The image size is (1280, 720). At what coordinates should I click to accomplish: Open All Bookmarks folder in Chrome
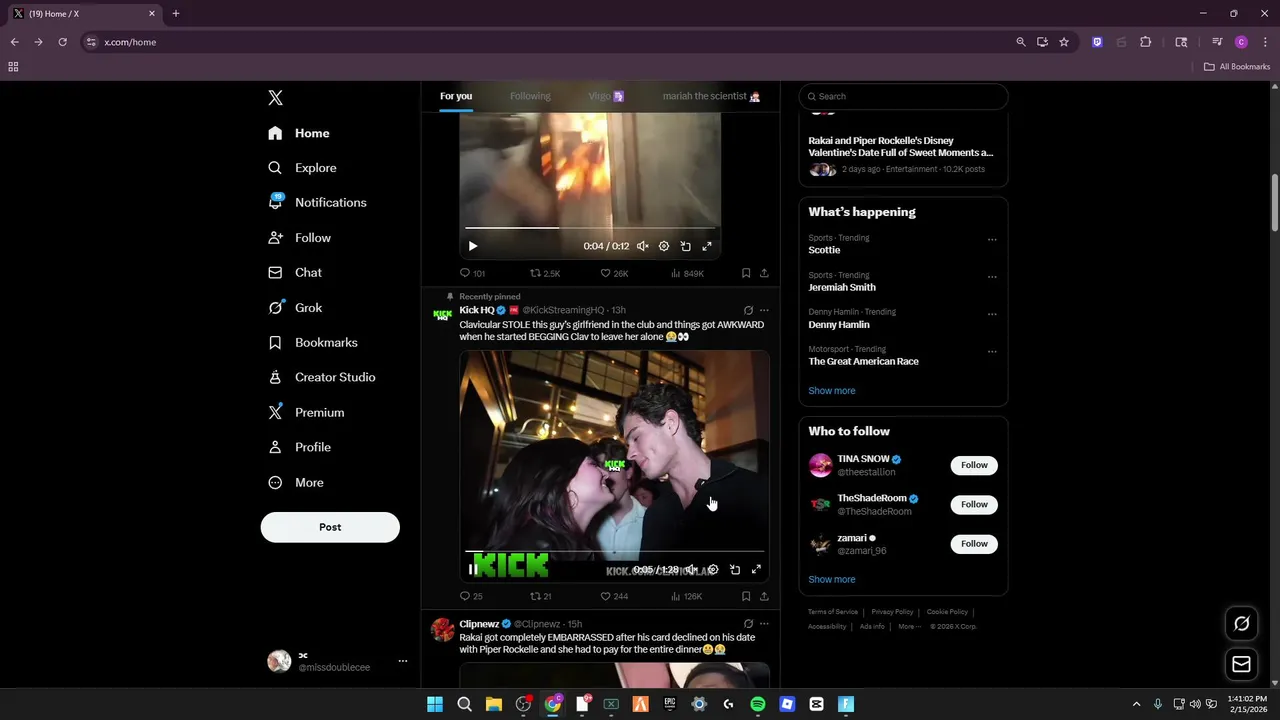[x=1237, y=67]
